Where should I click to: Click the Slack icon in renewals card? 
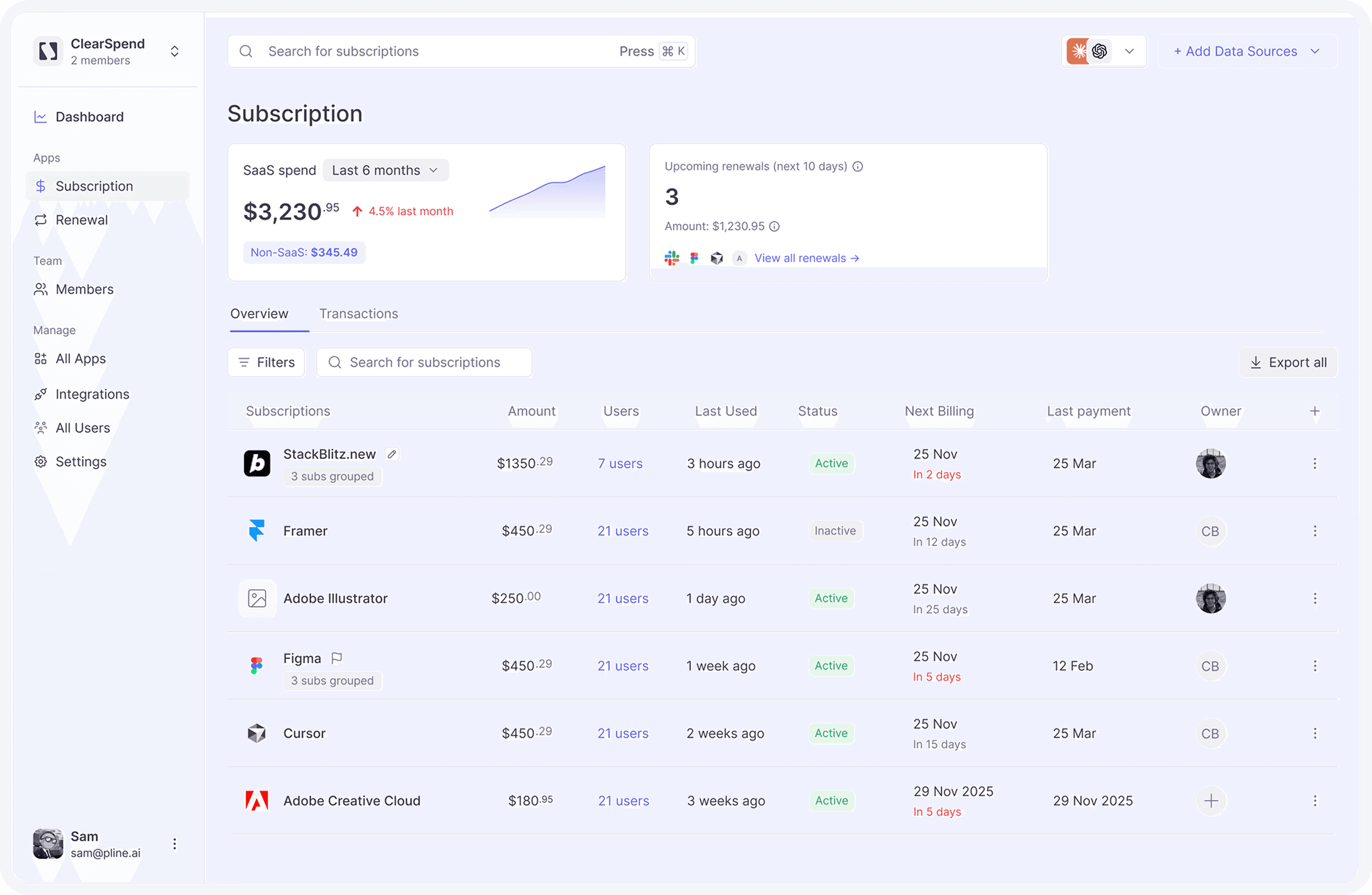pyautogui.click(x=672, y=258)
